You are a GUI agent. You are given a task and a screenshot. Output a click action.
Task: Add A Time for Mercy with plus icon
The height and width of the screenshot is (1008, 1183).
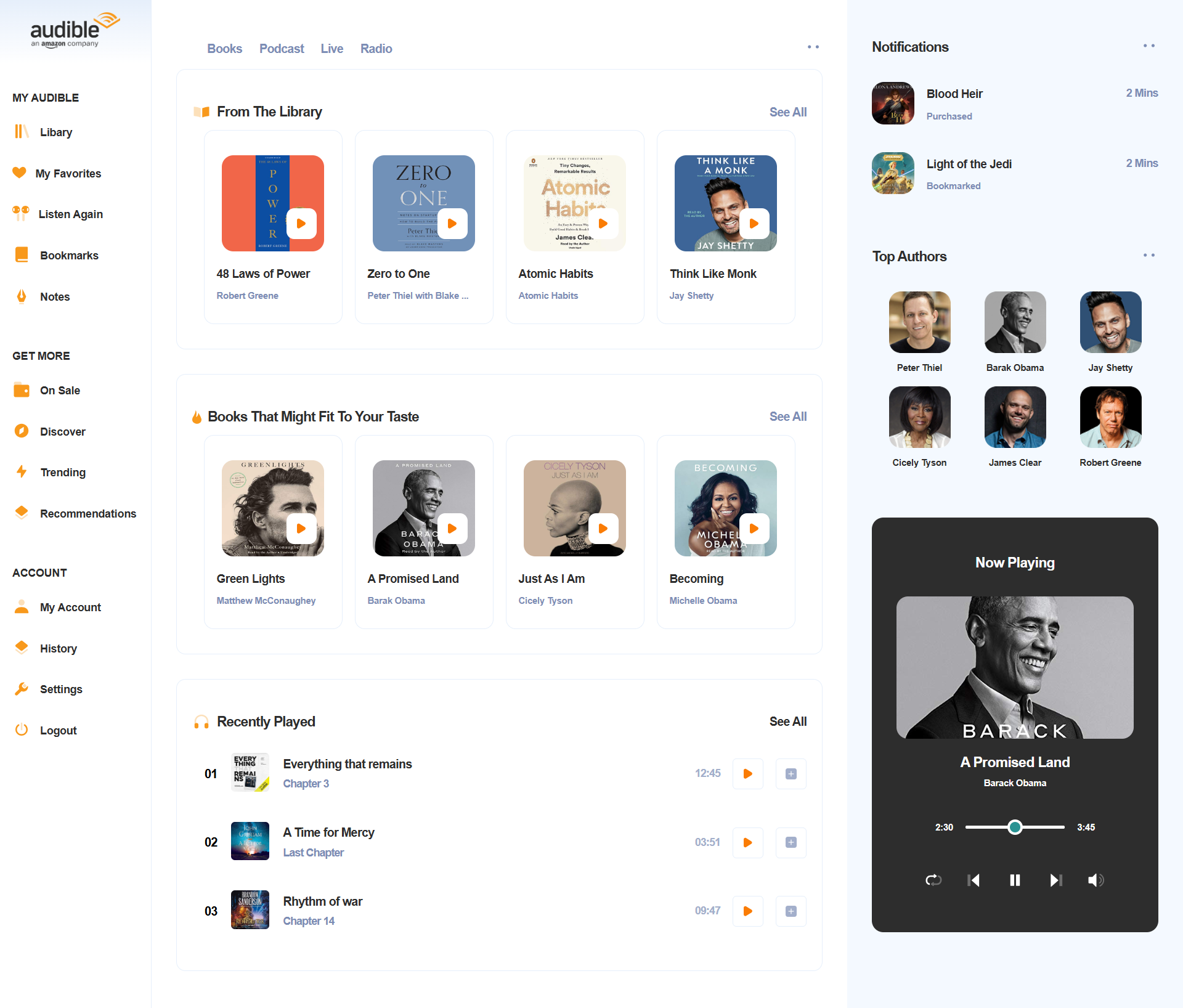click(x=791, y=842)
